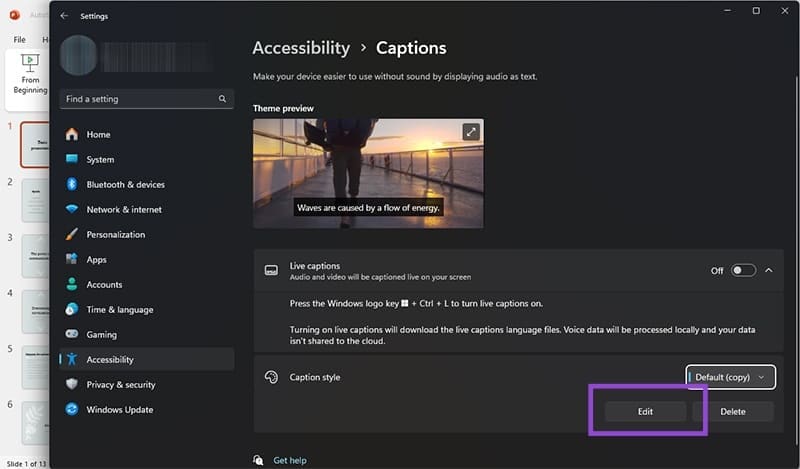Open the Caption style dropdown
This screenshot has height=469, width=800.
point(731,377)
